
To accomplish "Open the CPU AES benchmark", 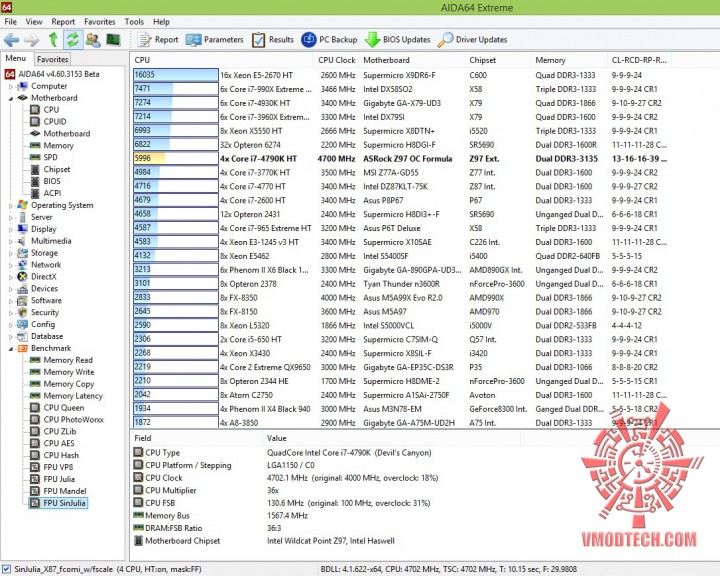I will pyautogui.click(x=59, y=444).
